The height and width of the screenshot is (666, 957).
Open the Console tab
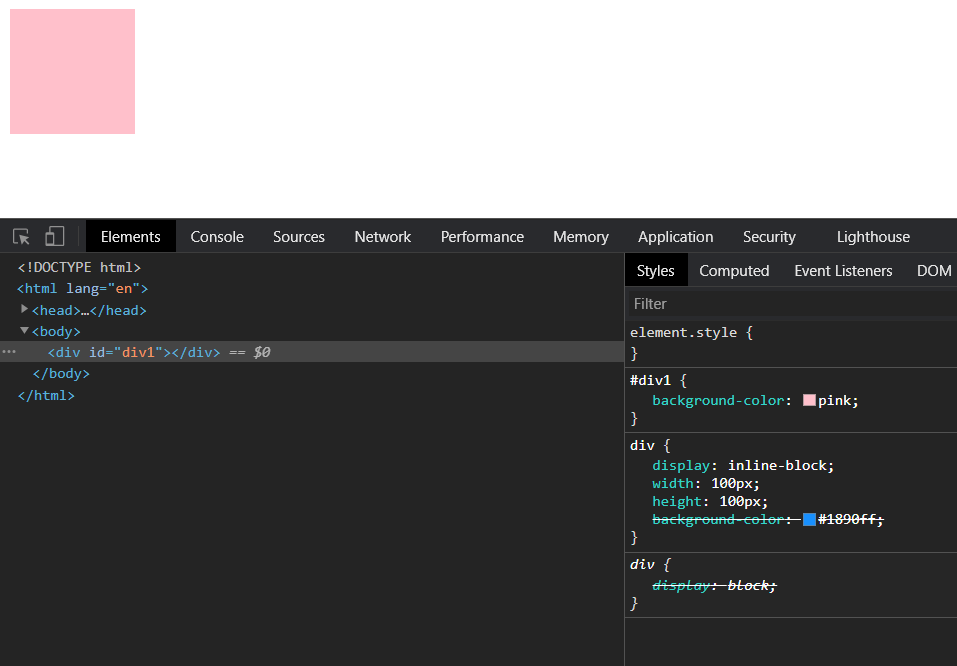coord(217,237)
